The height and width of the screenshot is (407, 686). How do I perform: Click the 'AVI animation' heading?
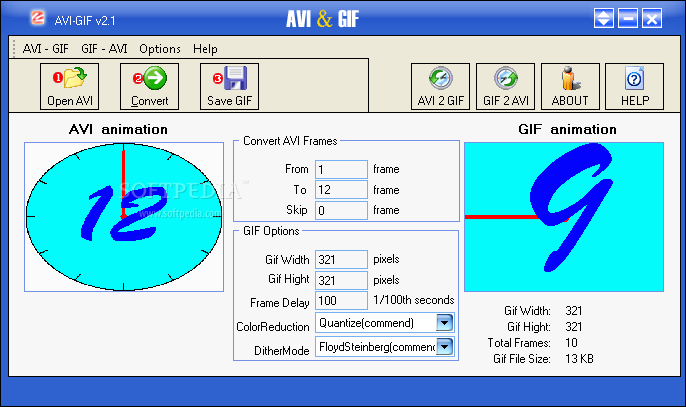(x=118, y=130)
